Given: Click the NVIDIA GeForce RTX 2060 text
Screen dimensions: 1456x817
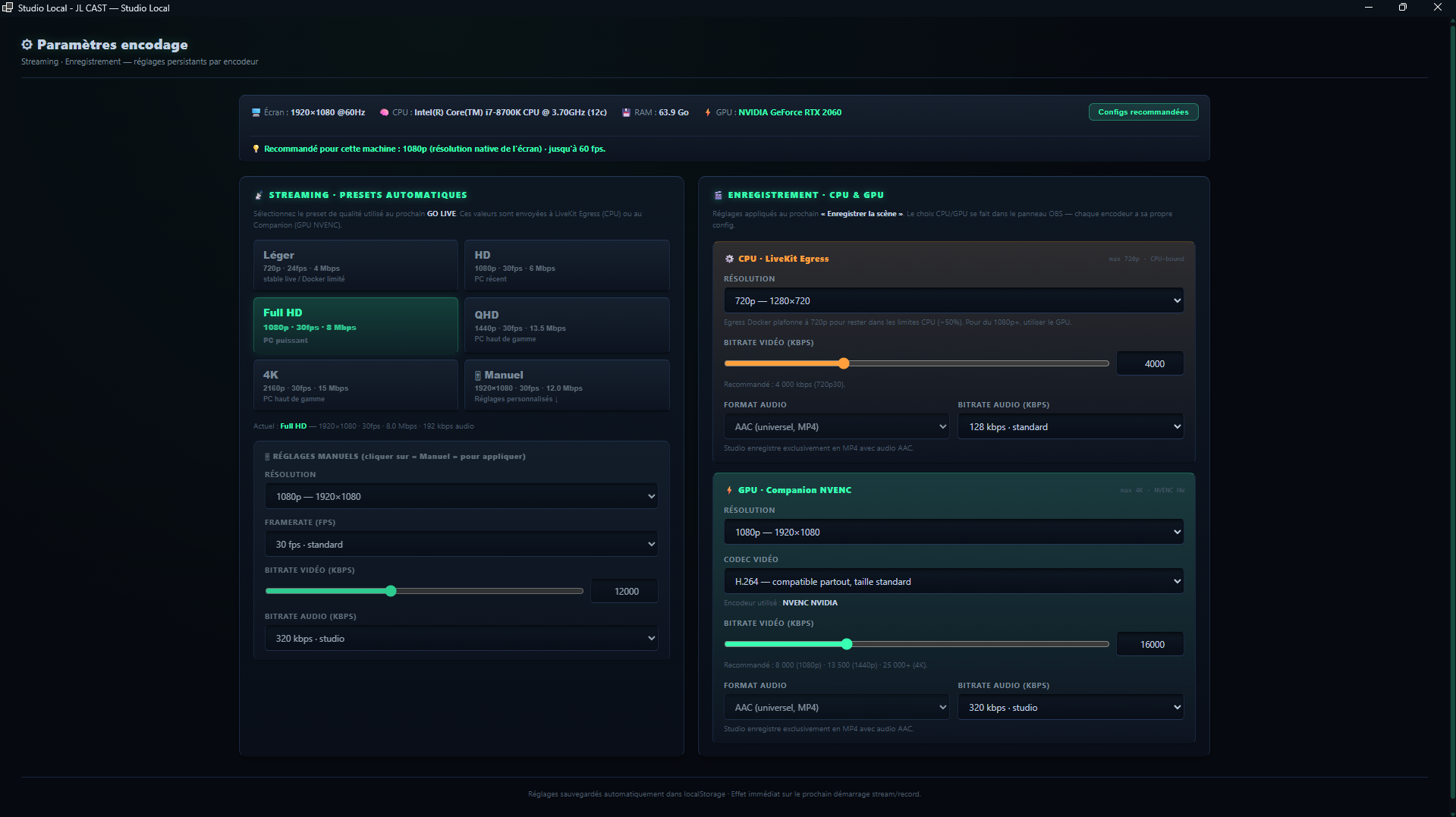Looking at the screenshot, I should click(x=790, y=112).
